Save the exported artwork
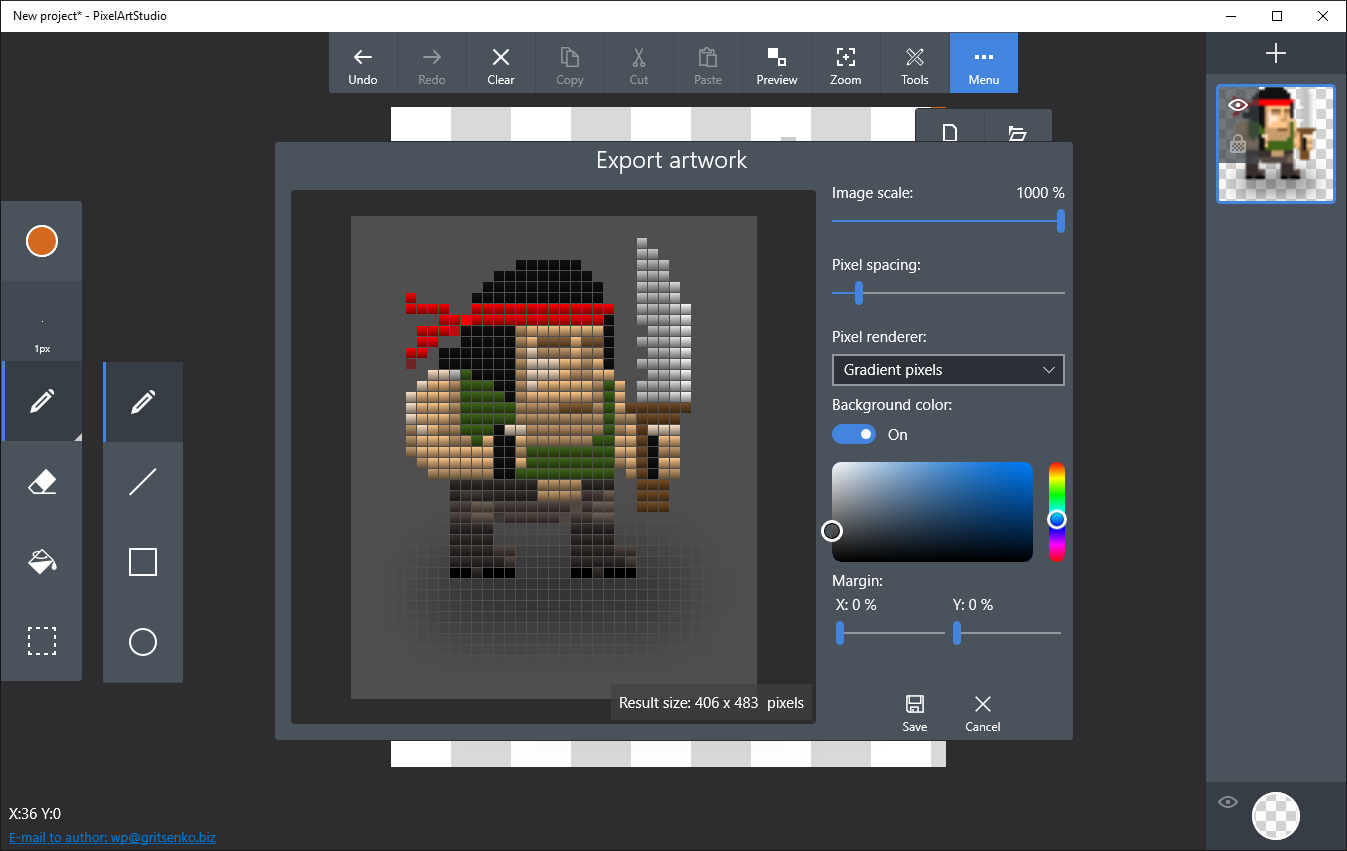Viewport: 1347px width, 851px height. pyautogui.click(x=914, y=712)
